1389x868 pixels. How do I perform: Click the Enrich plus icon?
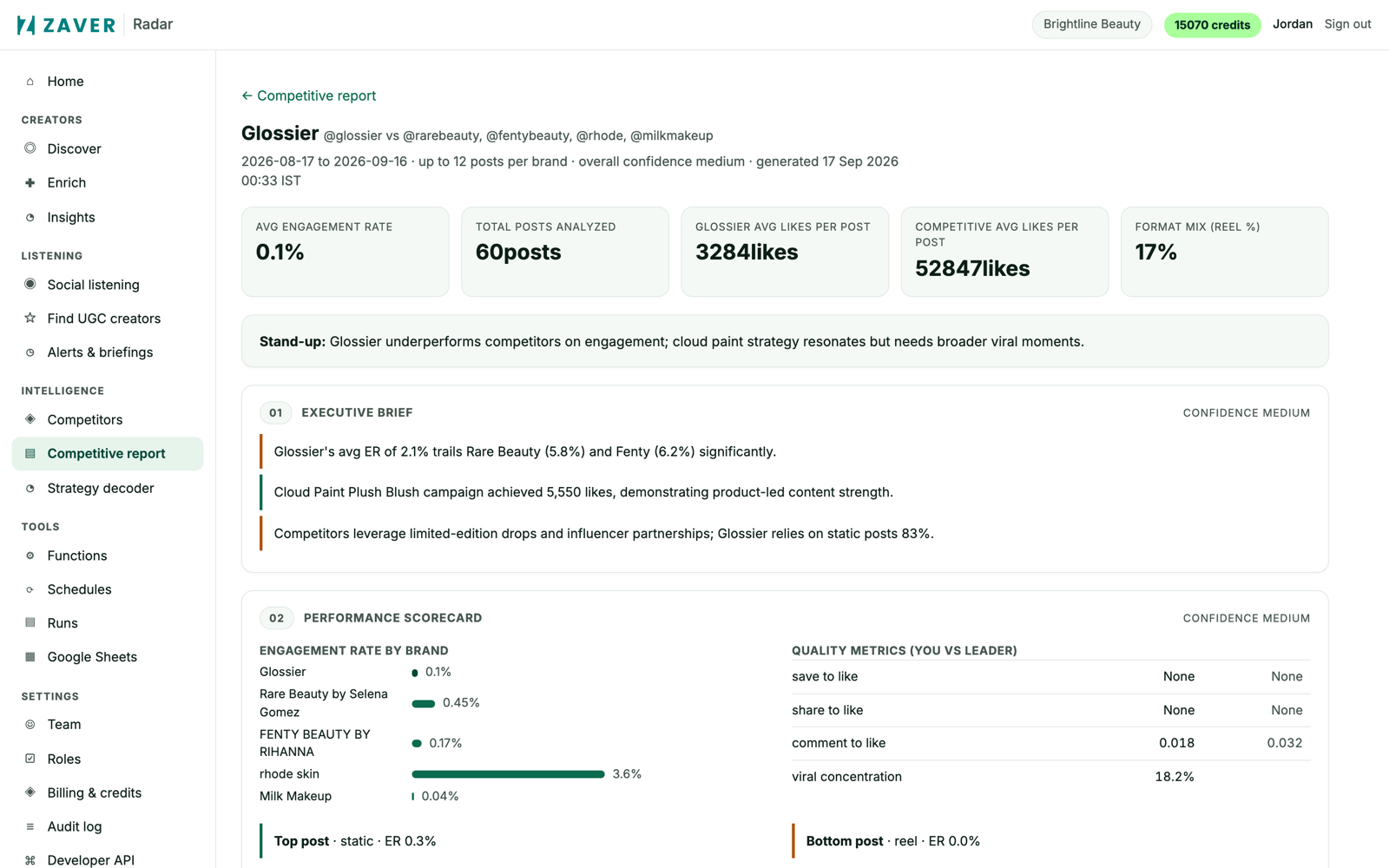[x=30, y=182]
